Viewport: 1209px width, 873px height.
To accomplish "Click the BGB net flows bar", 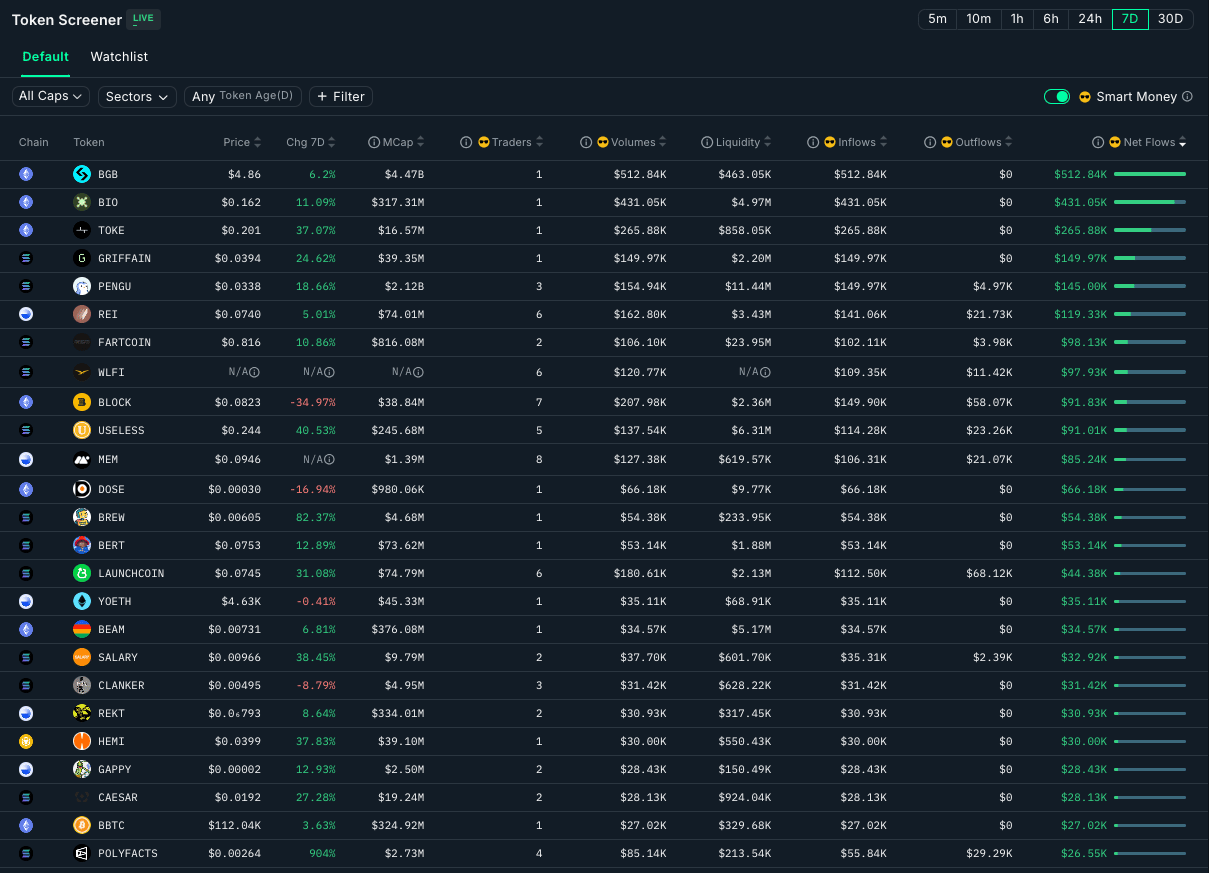I will 1150,174.
